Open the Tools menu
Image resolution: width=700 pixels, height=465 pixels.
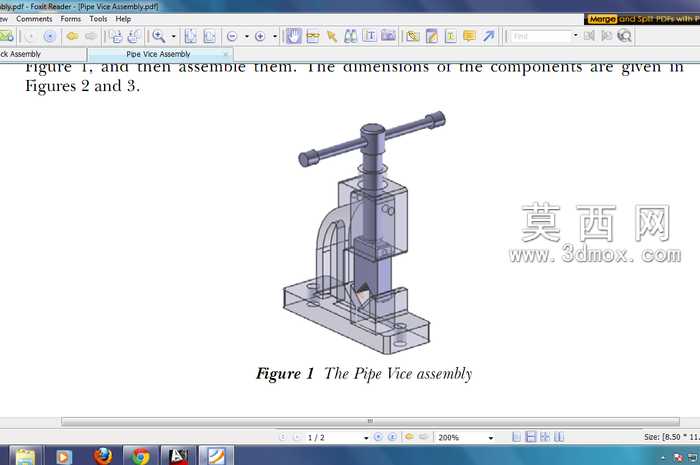tap(98, 19)
